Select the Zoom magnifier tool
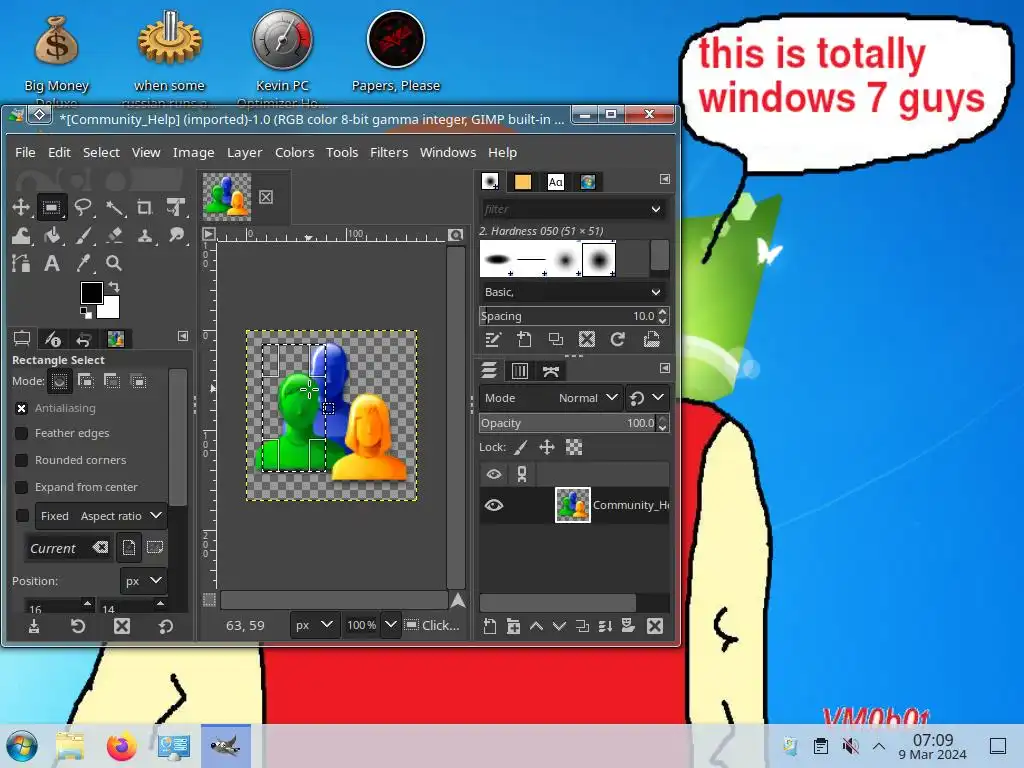 (114, 263)
